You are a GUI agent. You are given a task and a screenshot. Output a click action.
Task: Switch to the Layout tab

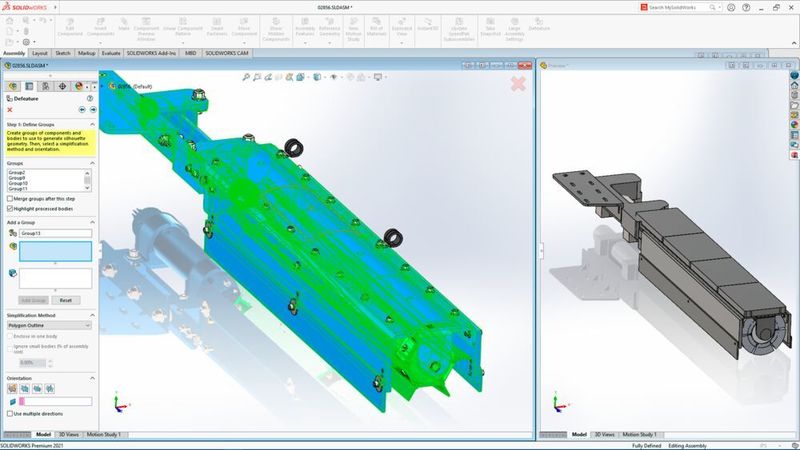pos(39,53)
